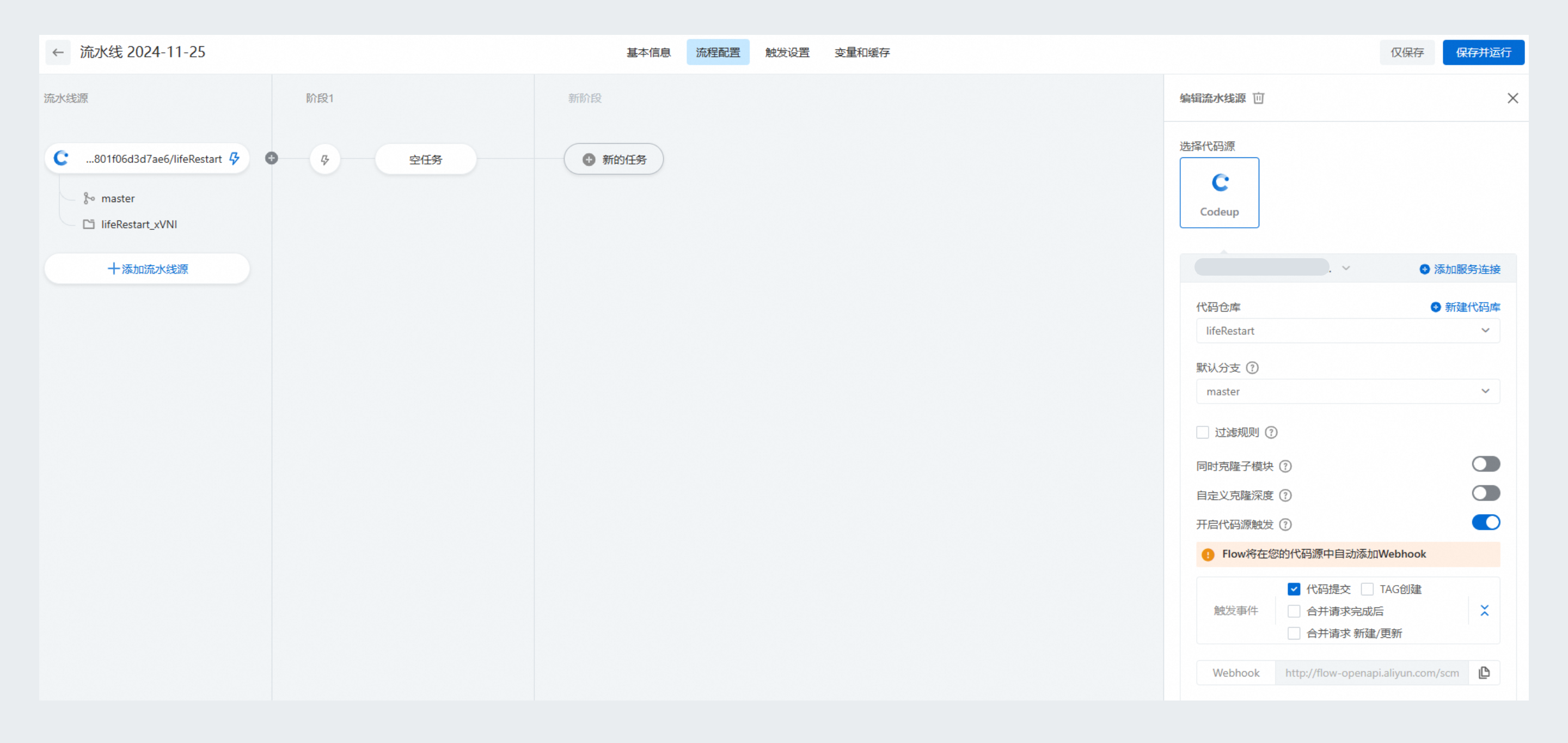Click 新建代码库 link
The height and width of the screenshot is (743, 1568).
1465,307
